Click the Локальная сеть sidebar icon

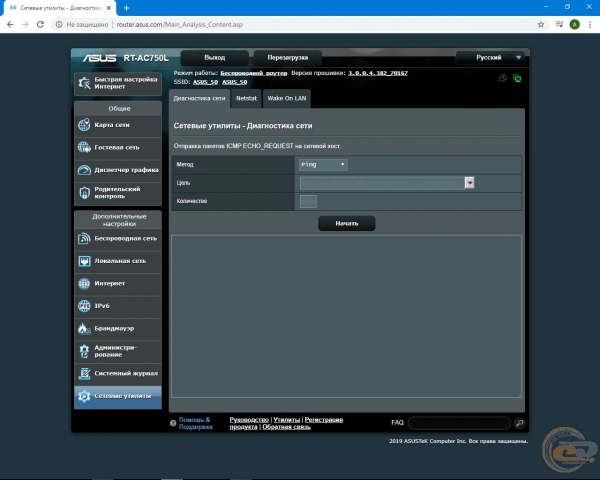point(85,261)
